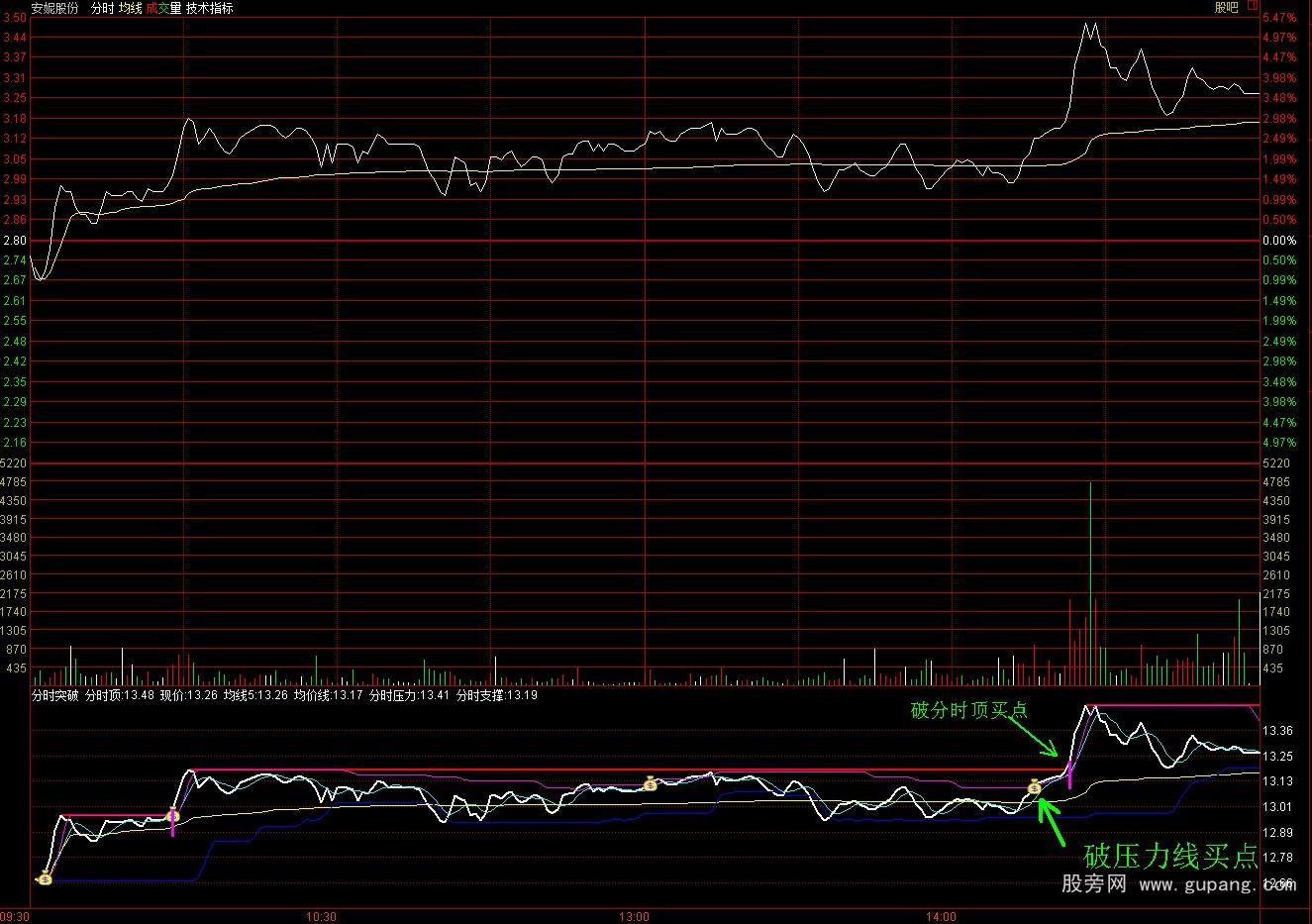
Task: Open the 股吧 forum link
Action: click(1228, 8)
